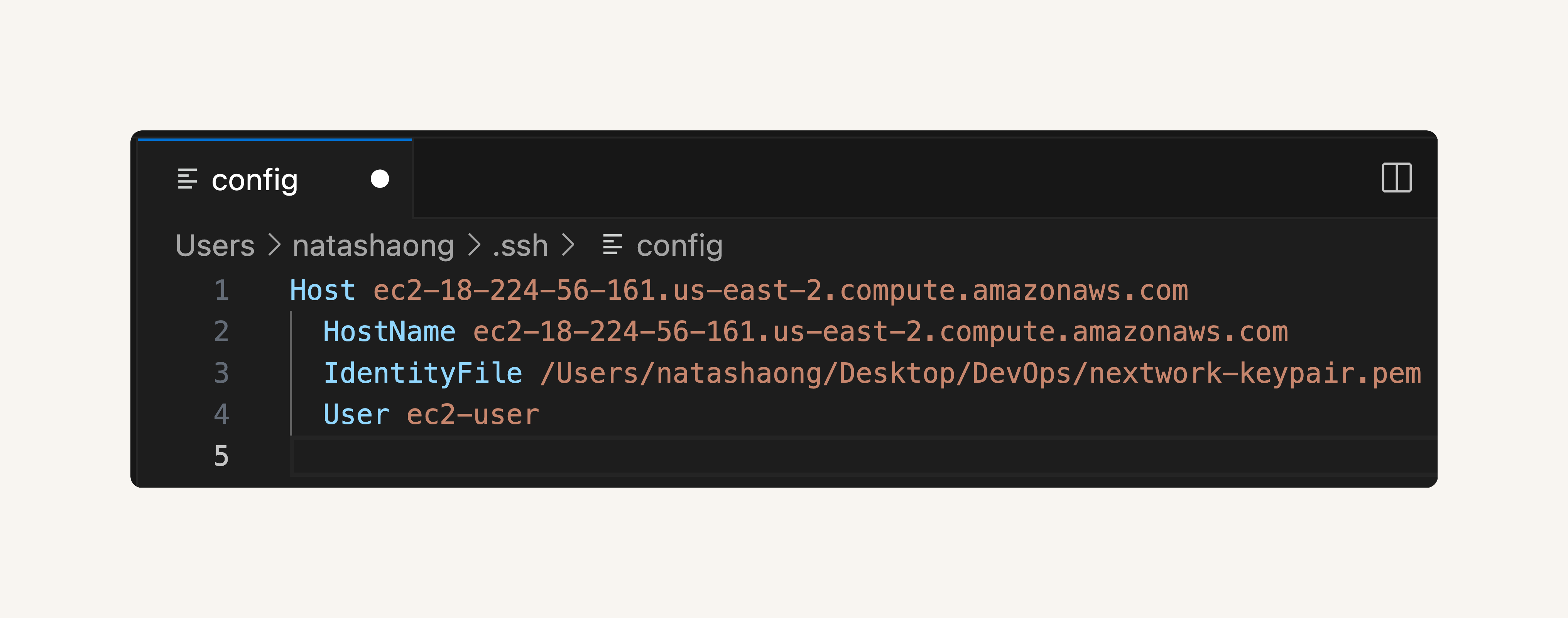Expand the chevron after .ssh breadcrumb
Screen dimensions: 1568x618
pos(568,245)
